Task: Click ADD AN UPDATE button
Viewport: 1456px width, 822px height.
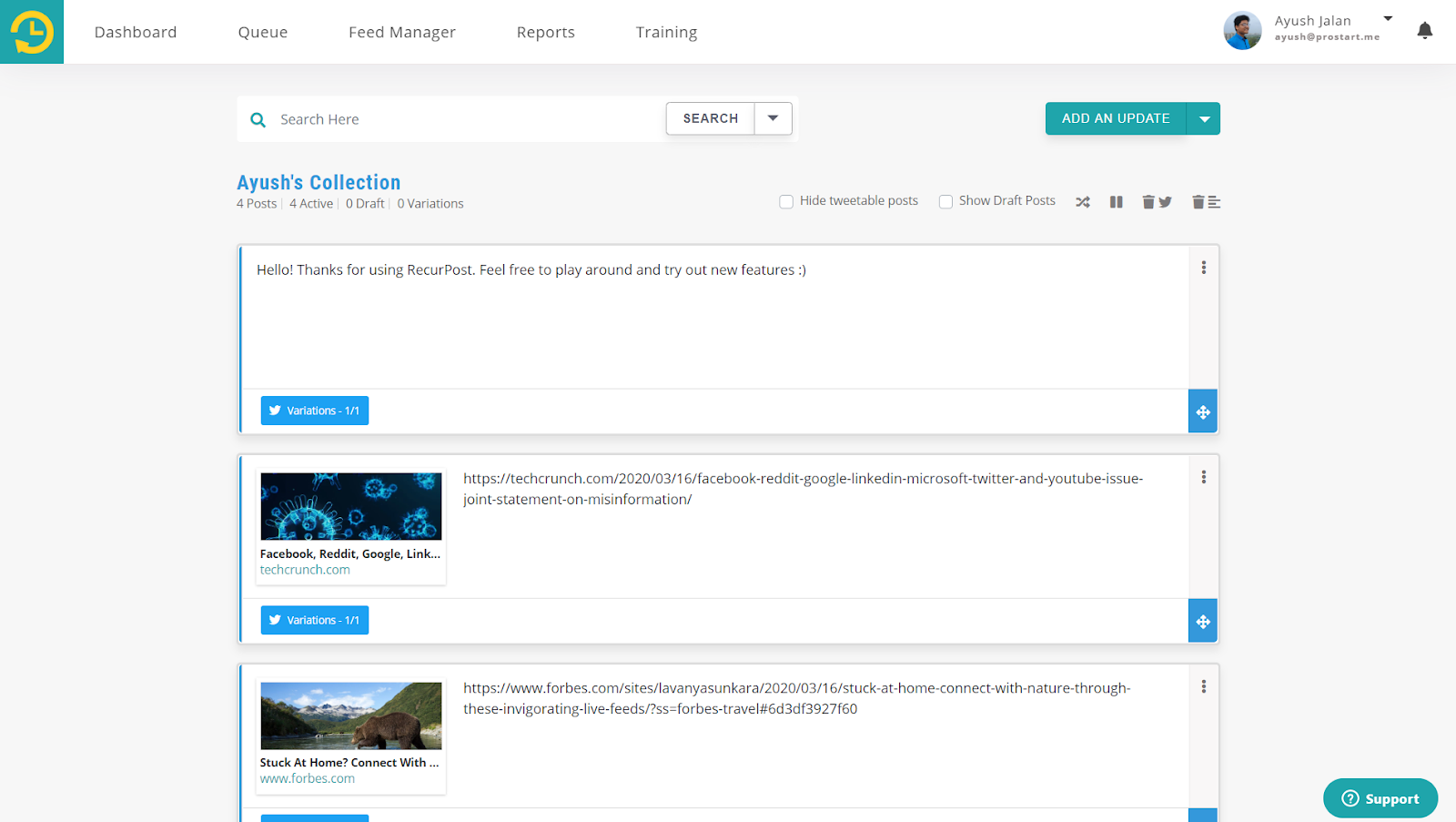Action: [1116, 118]
